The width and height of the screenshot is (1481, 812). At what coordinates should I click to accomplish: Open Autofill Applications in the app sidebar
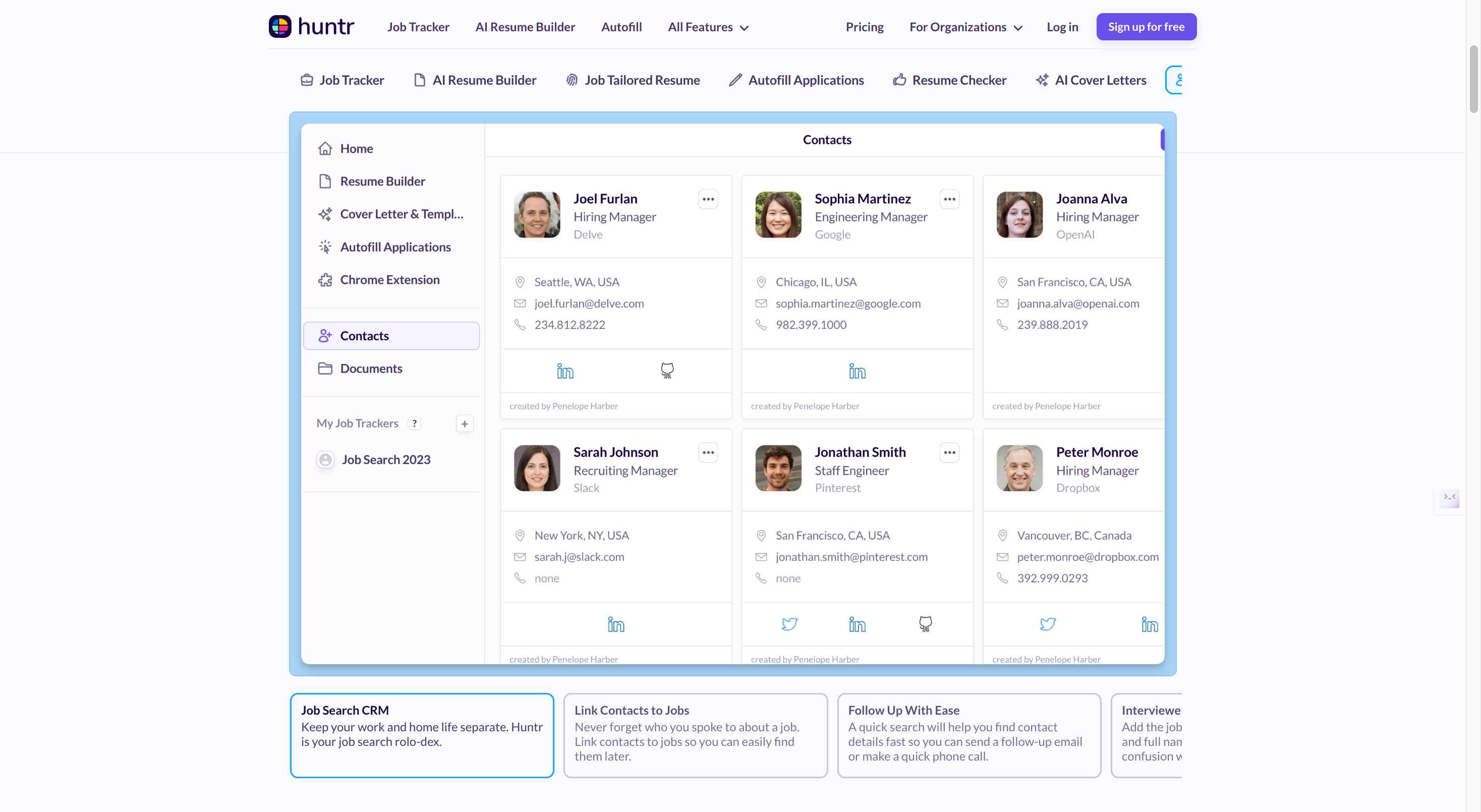click(391, 247)
